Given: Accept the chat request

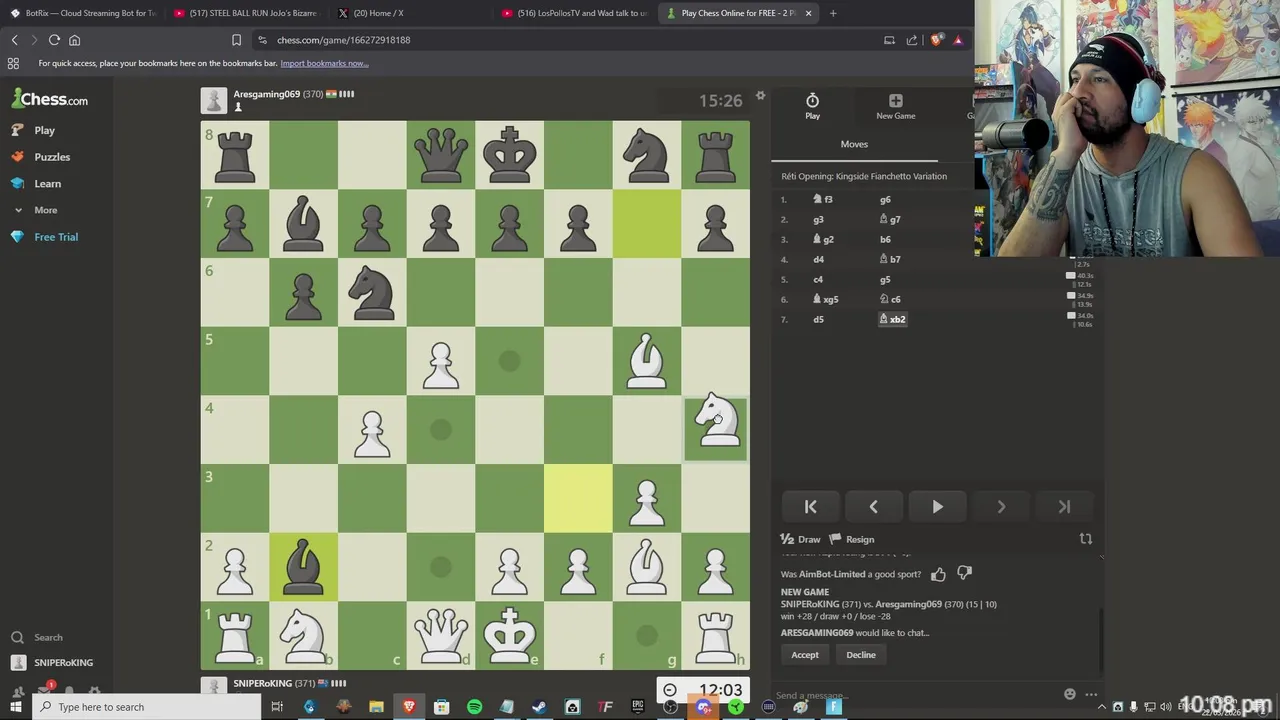Looking at the screenshot, I should pos(805,655).
